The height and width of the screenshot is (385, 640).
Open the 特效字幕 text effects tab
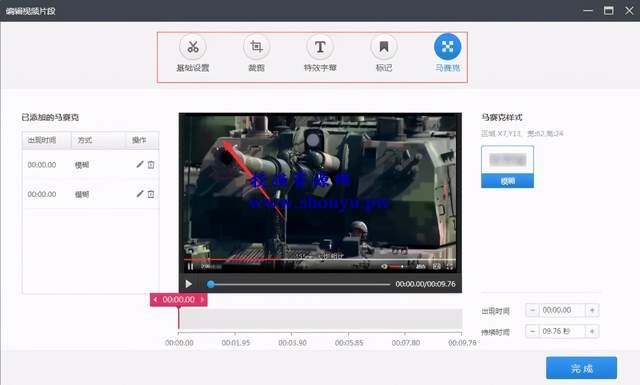tap(320, 54)
